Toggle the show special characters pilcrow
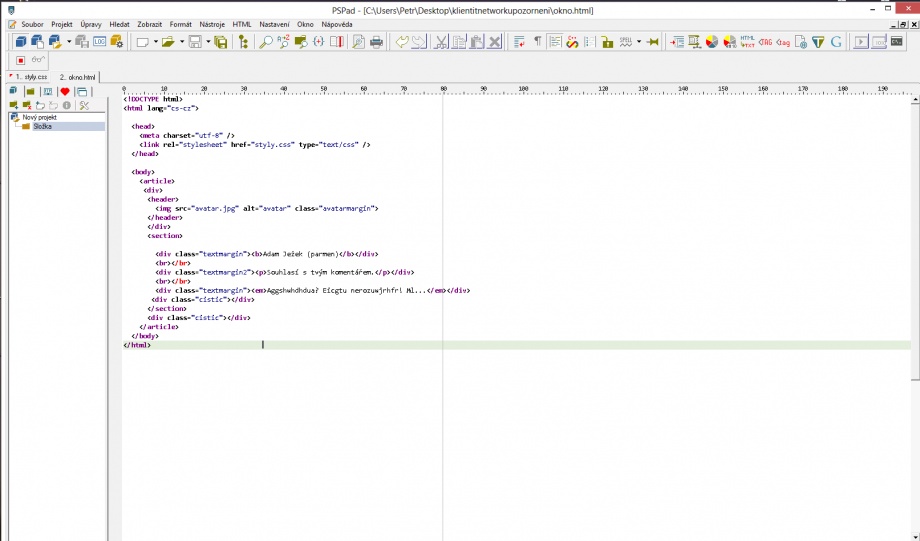This screenshot has height=541, width=920. [537, 42]
